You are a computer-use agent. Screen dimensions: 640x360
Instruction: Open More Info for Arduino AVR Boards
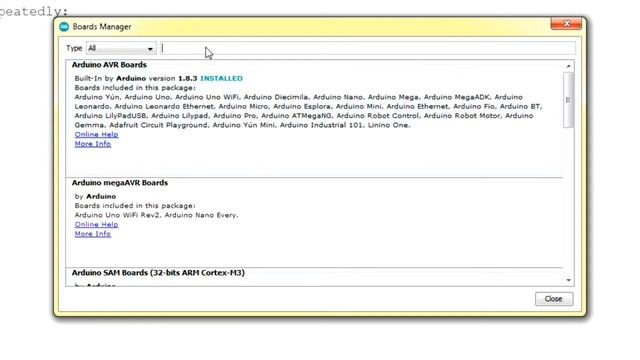pyautogui.click(x=93, y=144)
